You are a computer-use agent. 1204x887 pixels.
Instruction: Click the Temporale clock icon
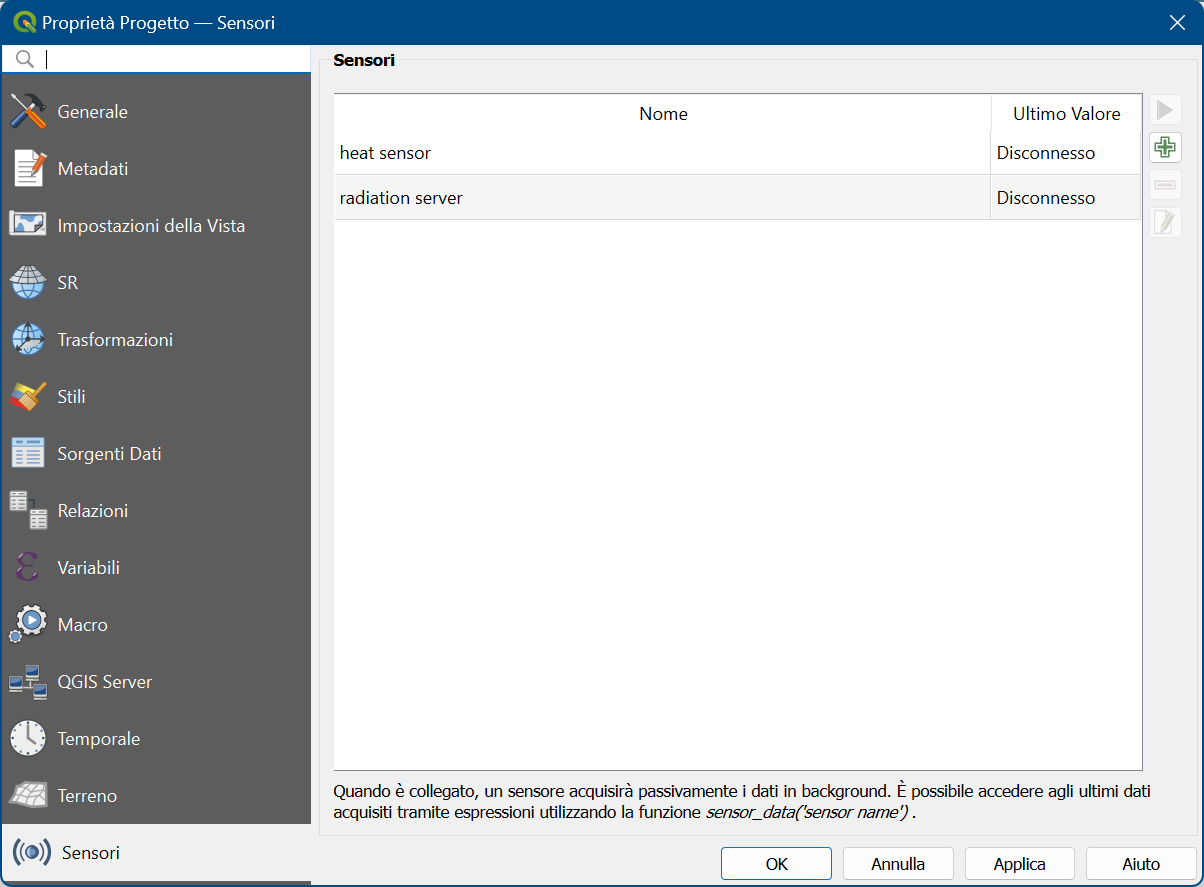point(28,739)
